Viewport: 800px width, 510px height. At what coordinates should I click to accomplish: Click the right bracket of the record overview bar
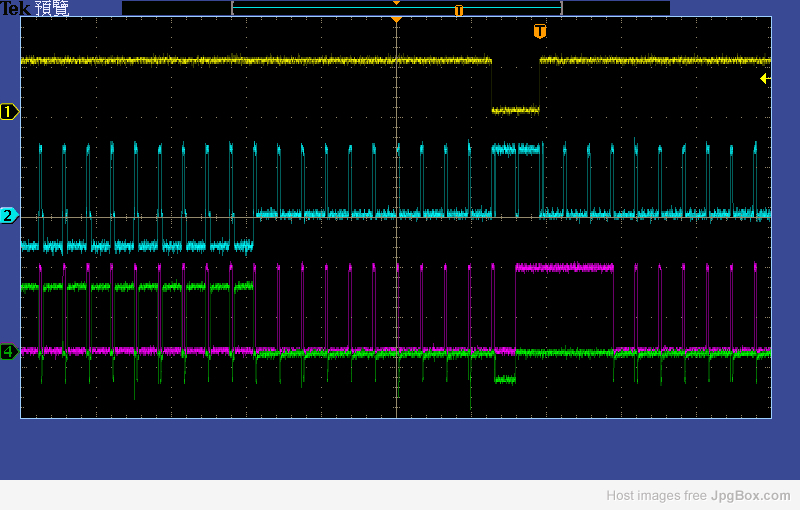click(561, 8)
